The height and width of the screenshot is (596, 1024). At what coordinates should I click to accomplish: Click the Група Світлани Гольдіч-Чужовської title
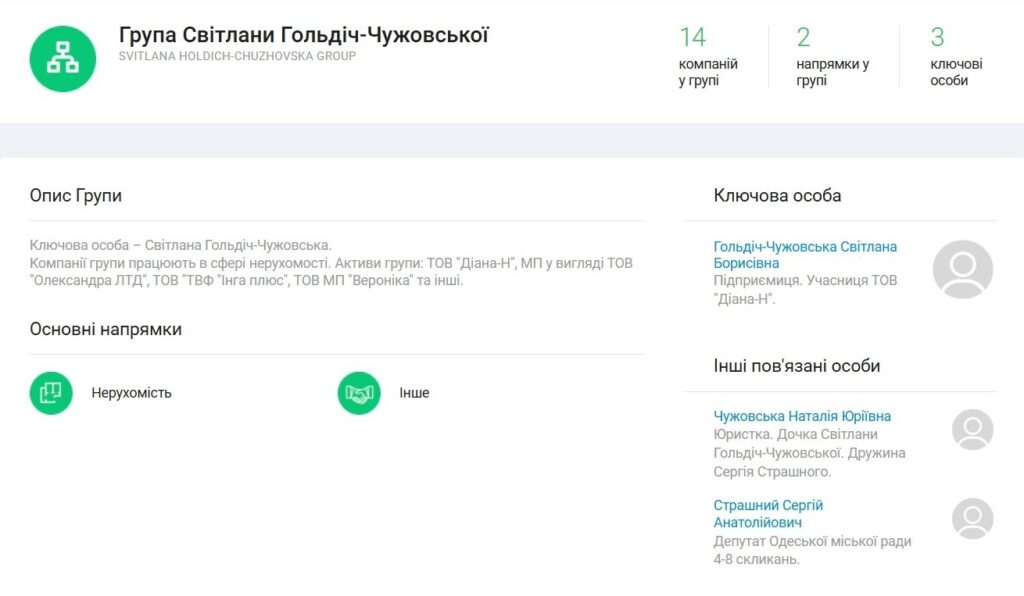point(303,35)
